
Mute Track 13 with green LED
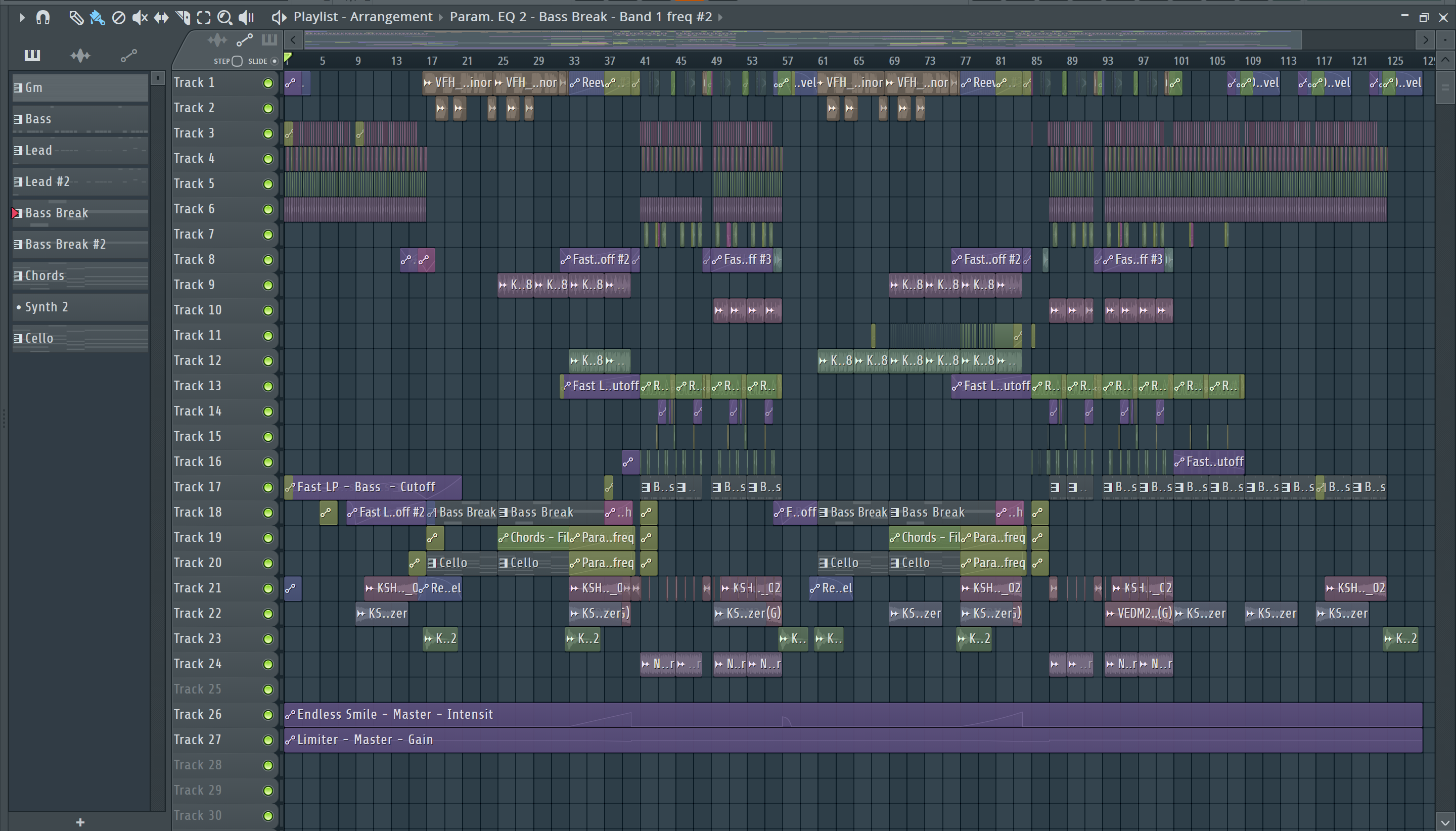click(267, 386)
